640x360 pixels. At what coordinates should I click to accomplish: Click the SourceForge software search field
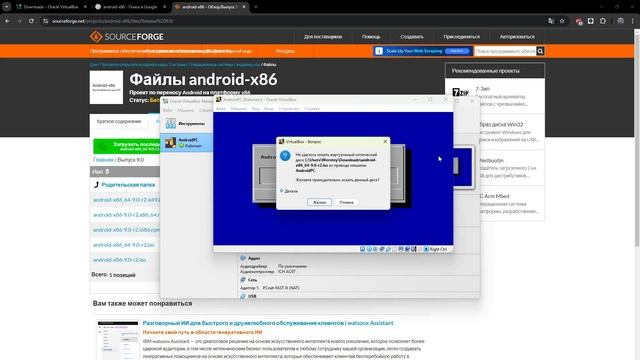pos(505,51)
